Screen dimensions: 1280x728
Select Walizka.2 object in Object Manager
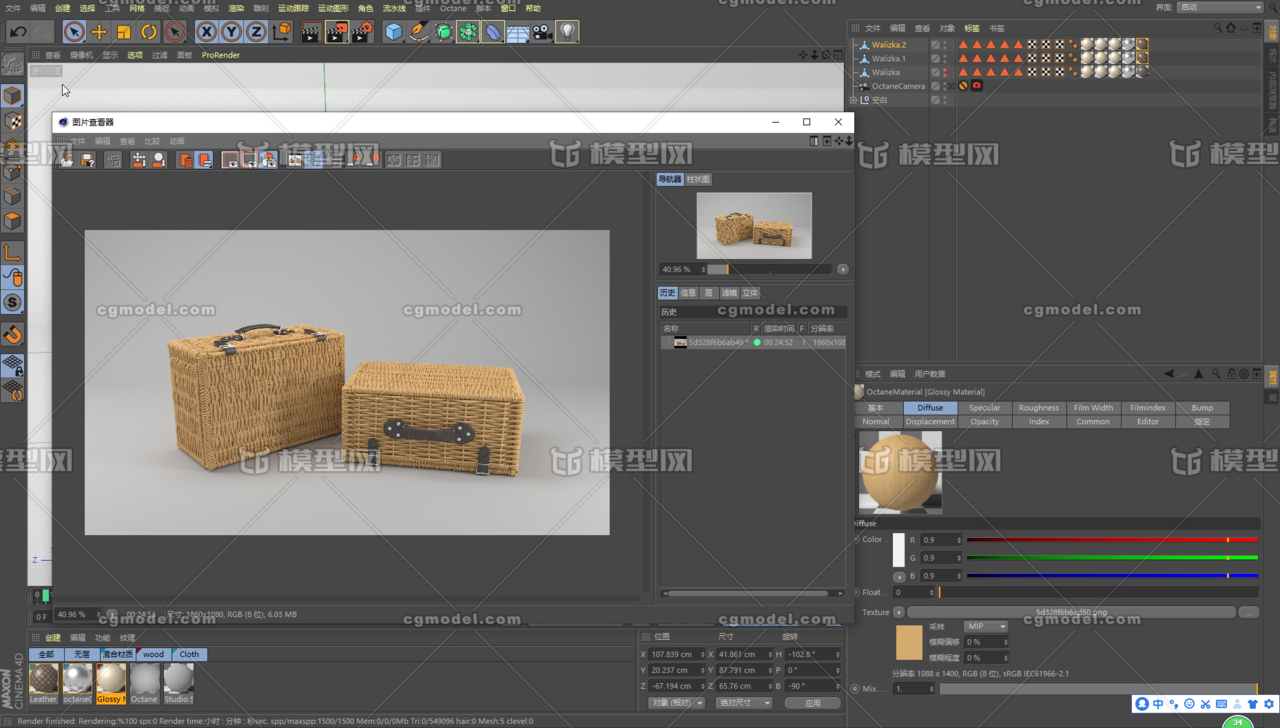tap(889, 45)
